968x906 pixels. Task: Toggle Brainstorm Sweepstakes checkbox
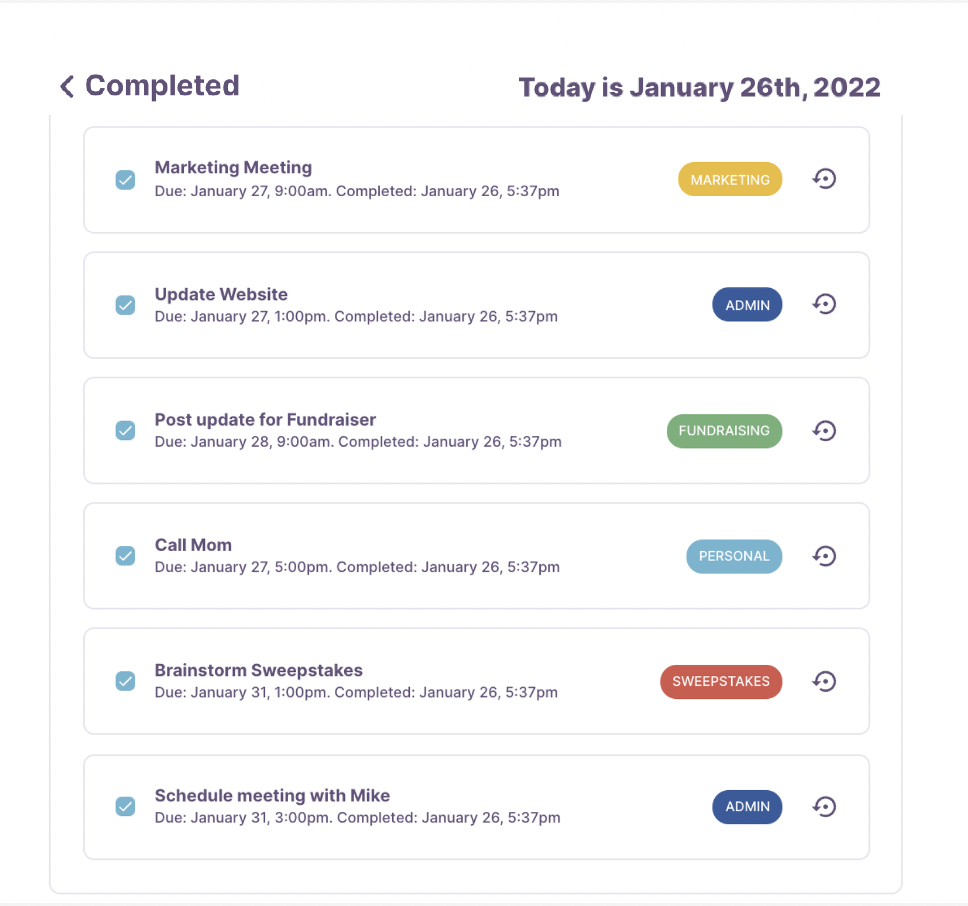point(125,681)
